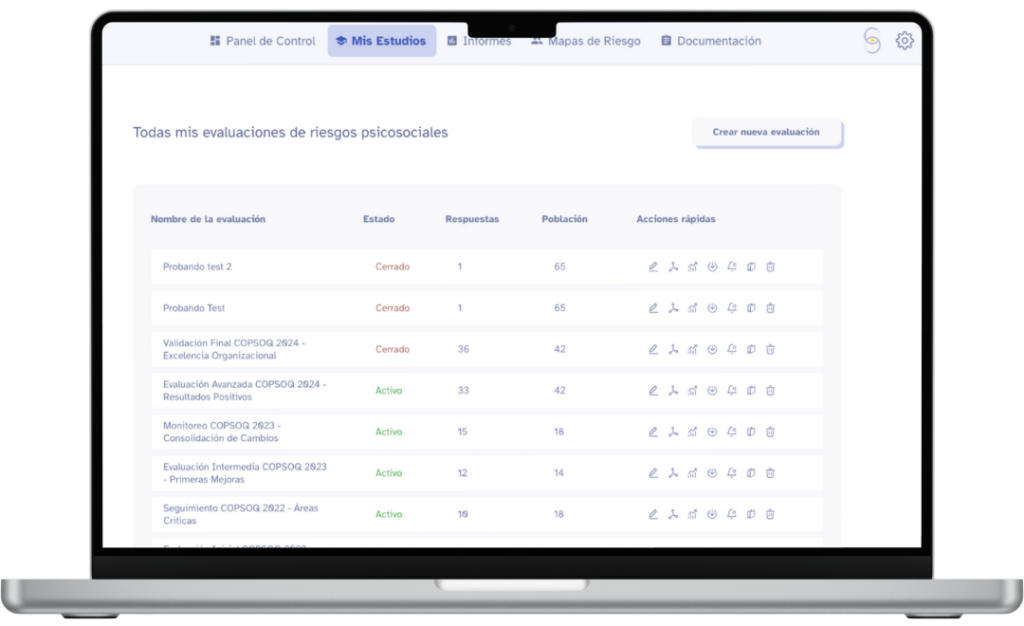The width and height of the screenshot is (1024, 626).
Task: Click the Respuestas column header
Action: (x=471, y=219)
